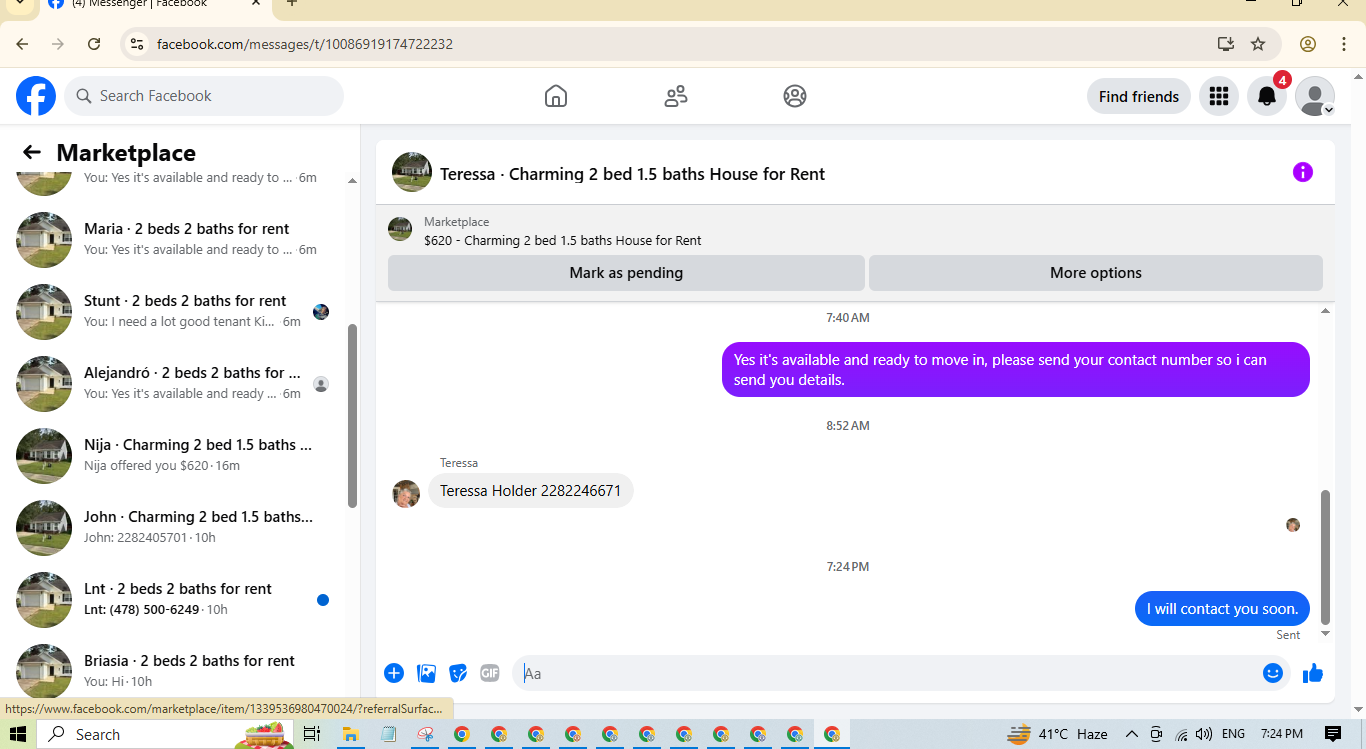Click the ENG language indicator
This screenshot has width=1366, height=749.
(1233, 734)
